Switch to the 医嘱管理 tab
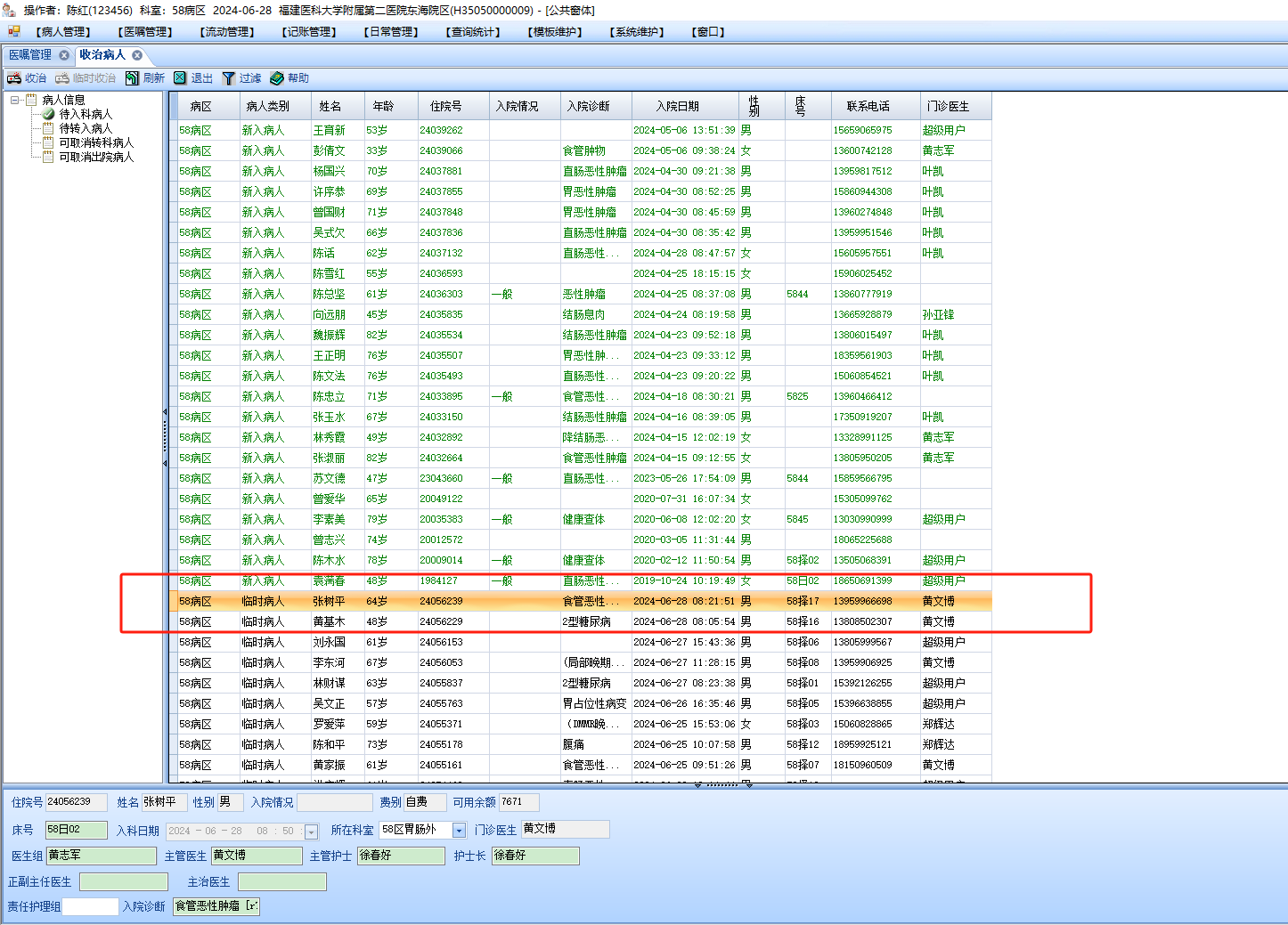The height and width of the screenshot is (925, 1288). click(30, 55)
